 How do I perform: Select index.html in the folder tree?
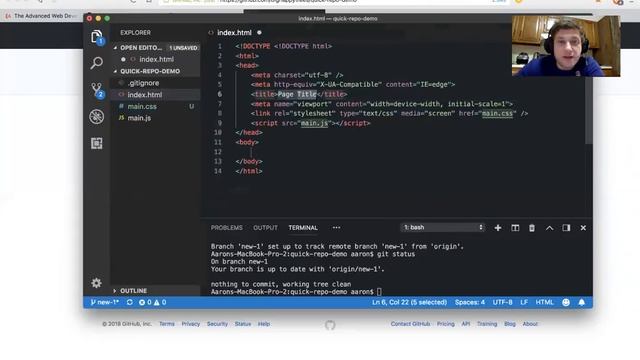144,95
